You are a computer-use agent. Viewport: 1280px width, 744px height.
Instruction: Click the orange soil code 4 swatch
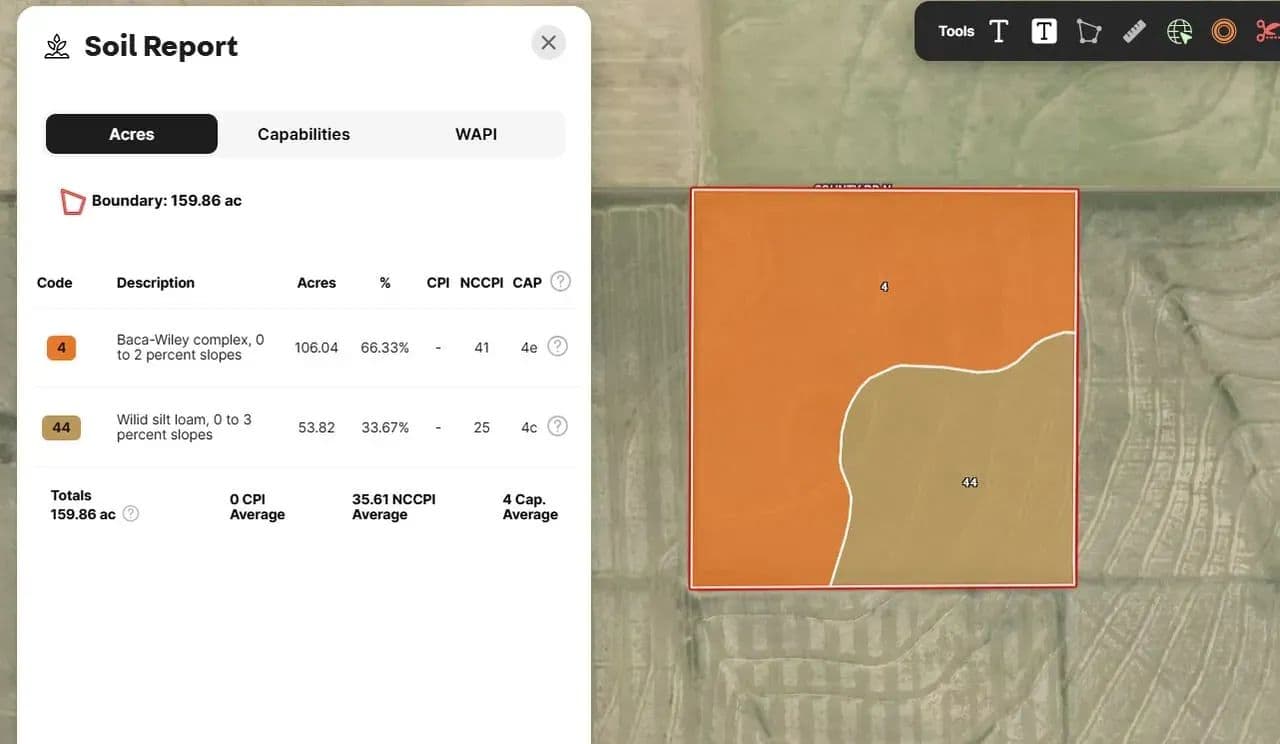pyautogui.click(x=61, y=348)
